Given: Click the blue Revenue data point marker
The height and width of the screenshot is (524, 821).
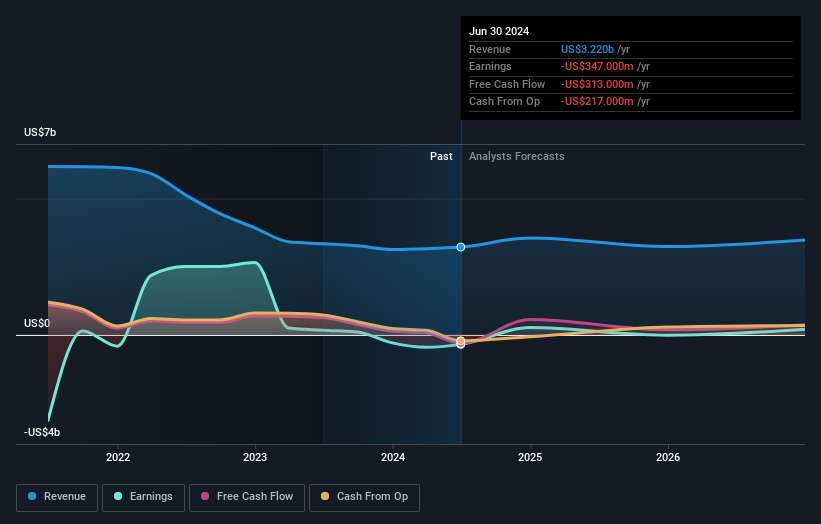Looking at the screenshot, I should (461, 247).
